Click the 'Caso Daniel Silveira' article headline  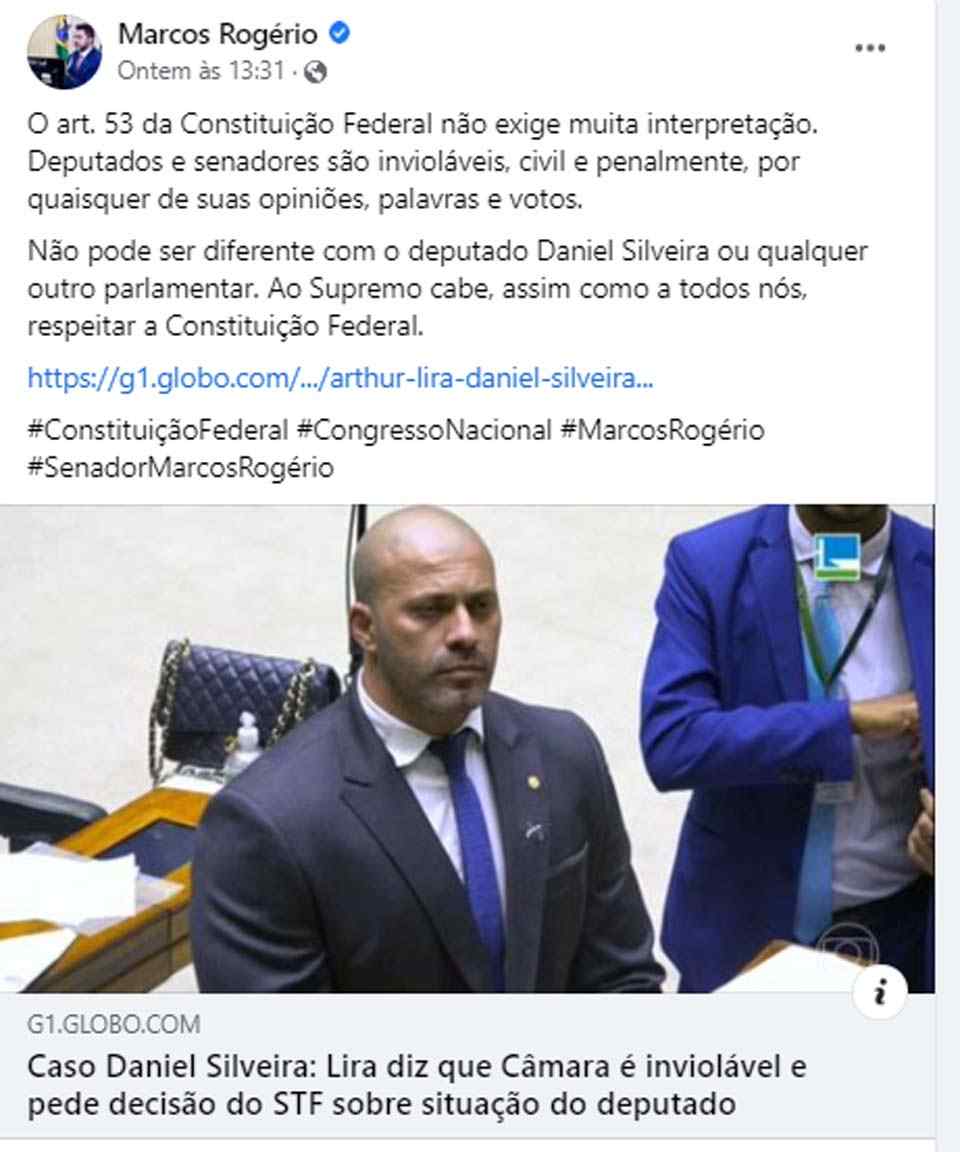coord(416,1085)
